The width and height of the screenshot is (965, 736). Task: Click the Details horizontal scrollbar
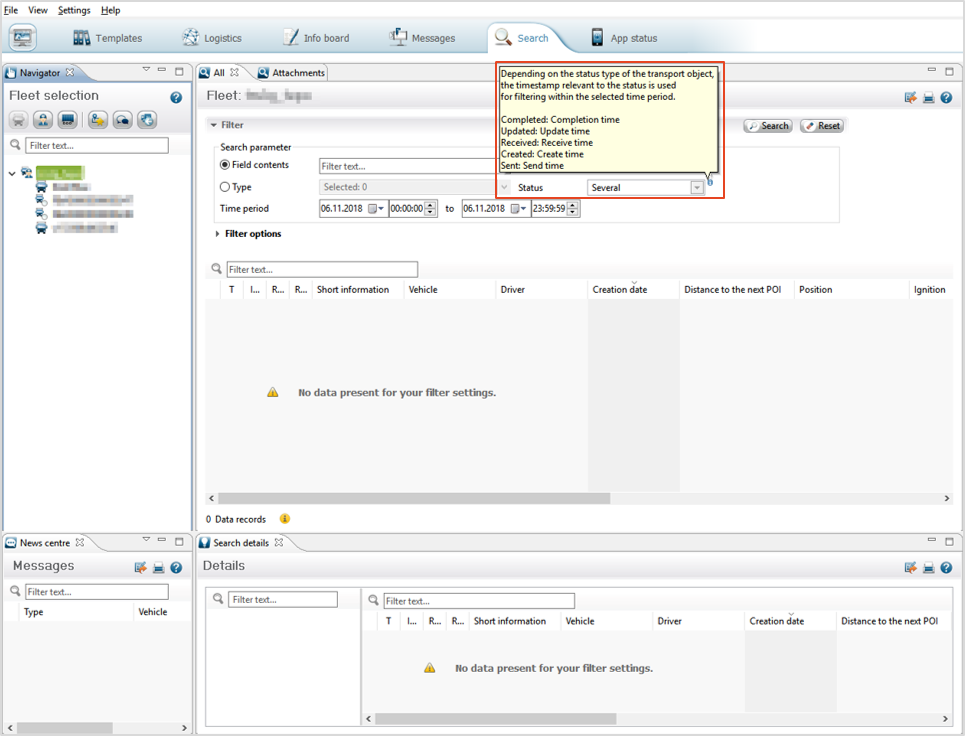(495, 719)
